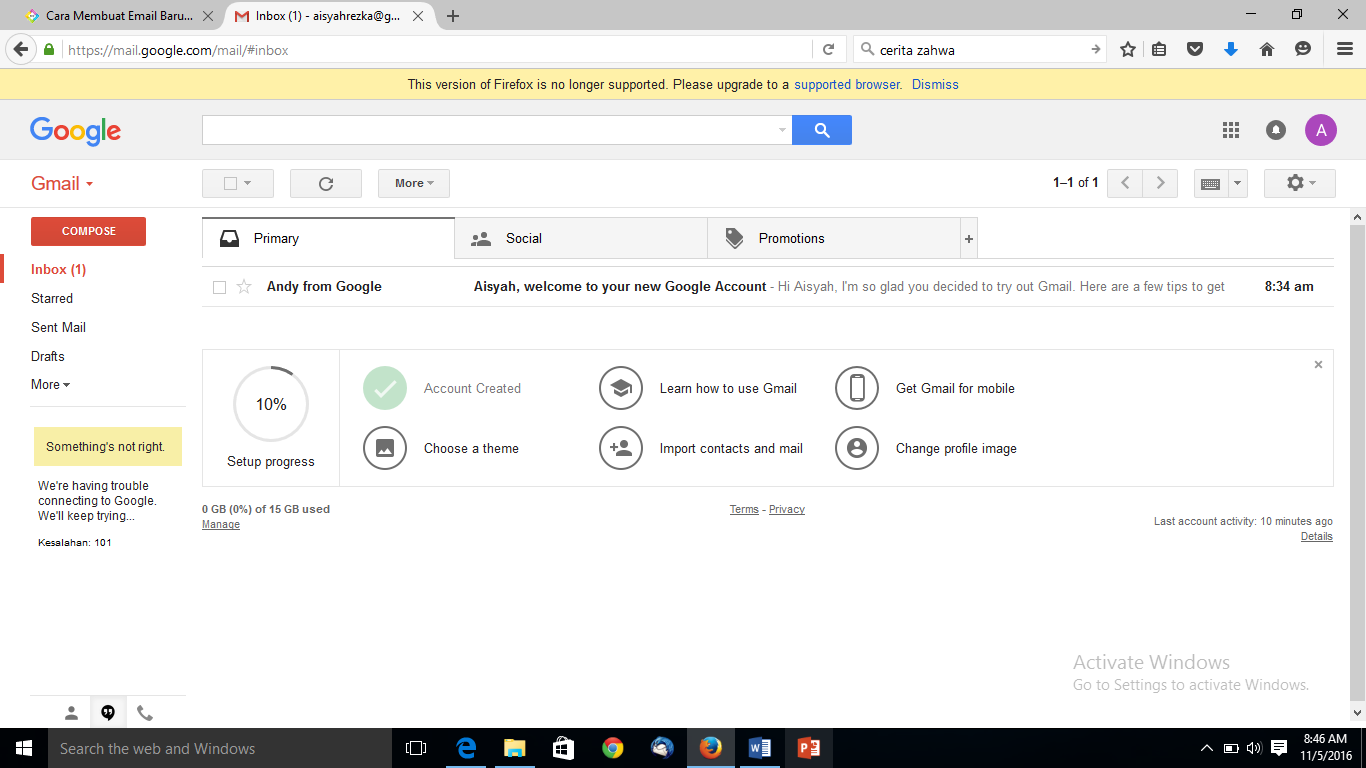Open Windows Start menu
Viewport: 1366px width, 768px height.
(x=24, y=748)
